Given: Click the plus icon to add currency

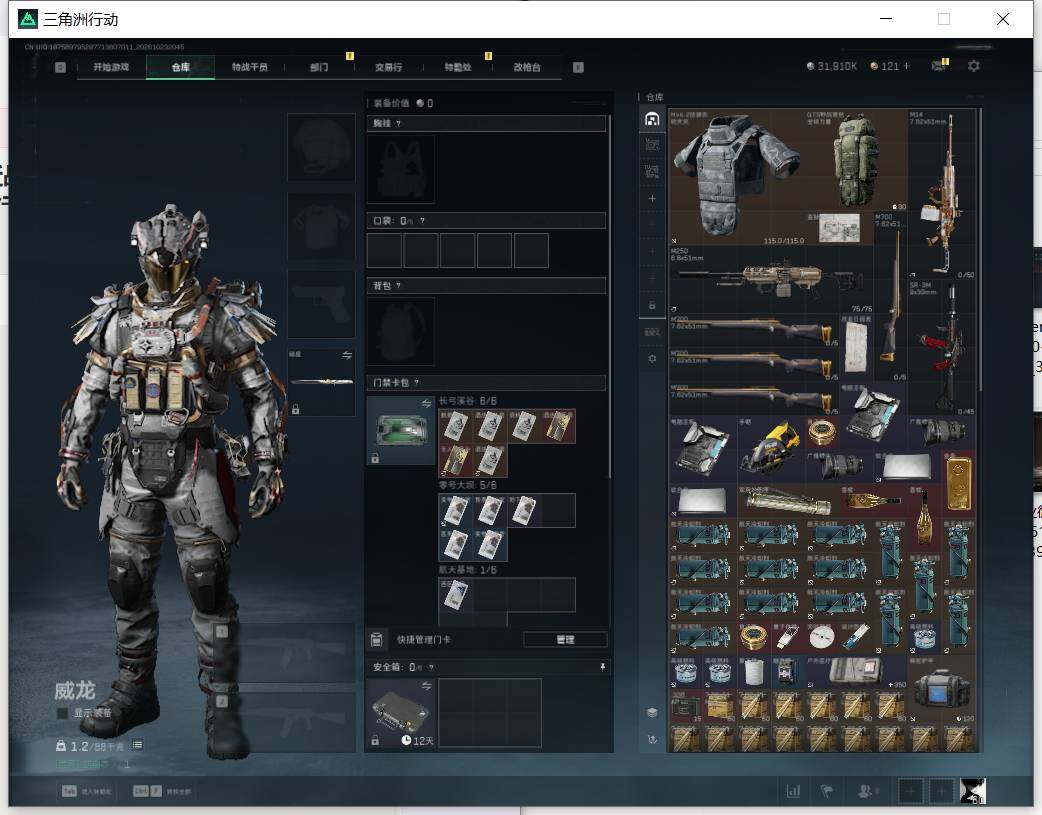Looking at the screenshot, I should click(906, 66).
